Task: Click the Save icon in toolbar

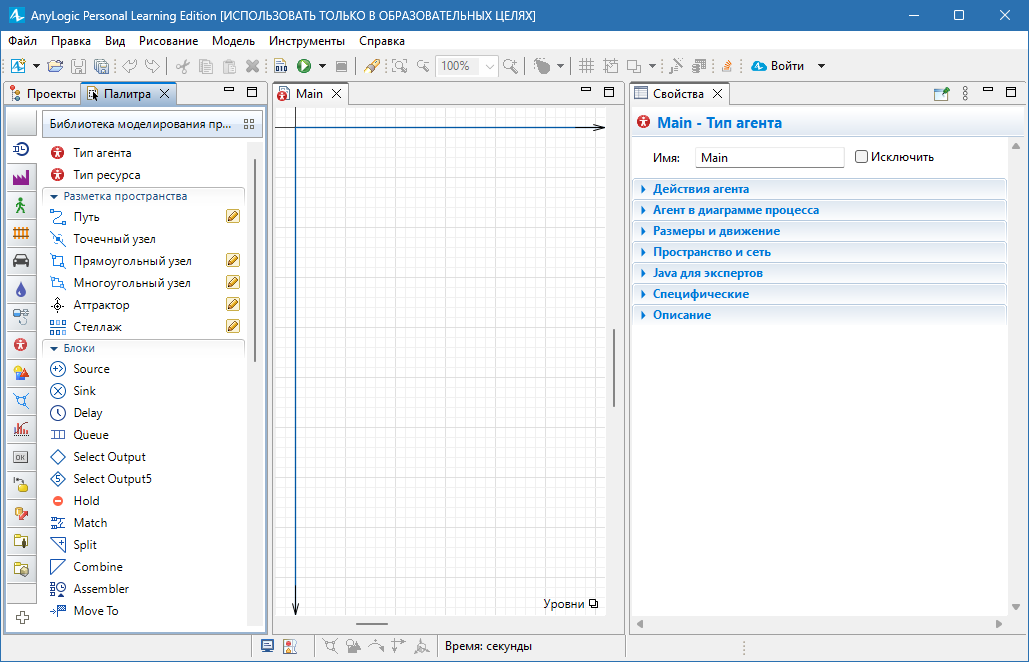Action: (x=78, y=66)
